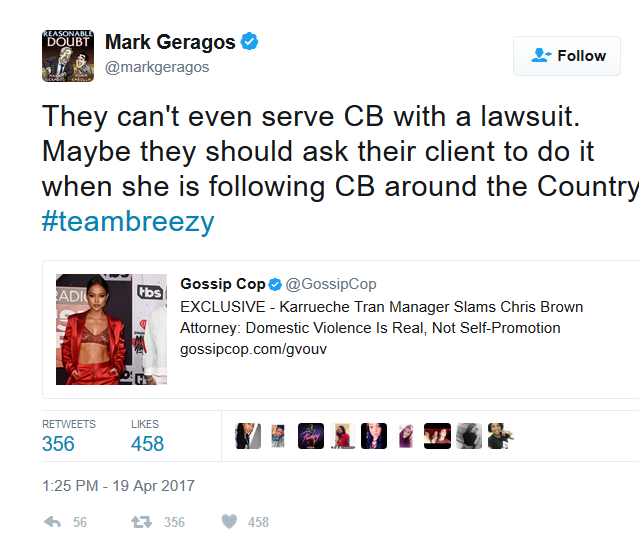Open the Reasonable Doubt profile avatar
Viewport: 639px width, 542px height.
click(x=68, y=56)
